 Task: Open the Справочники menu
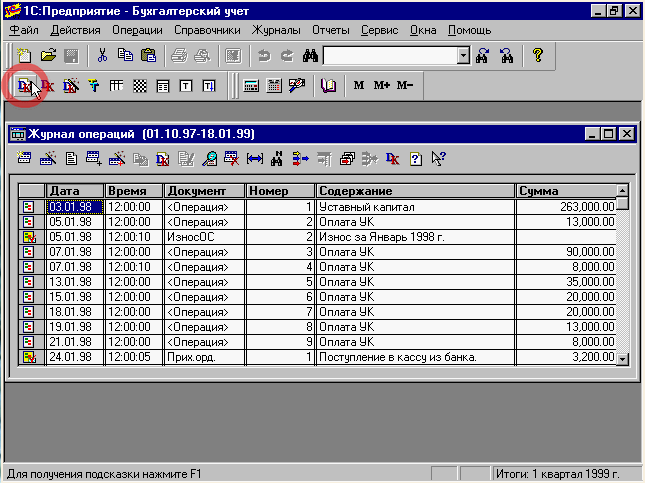[207, 30]
